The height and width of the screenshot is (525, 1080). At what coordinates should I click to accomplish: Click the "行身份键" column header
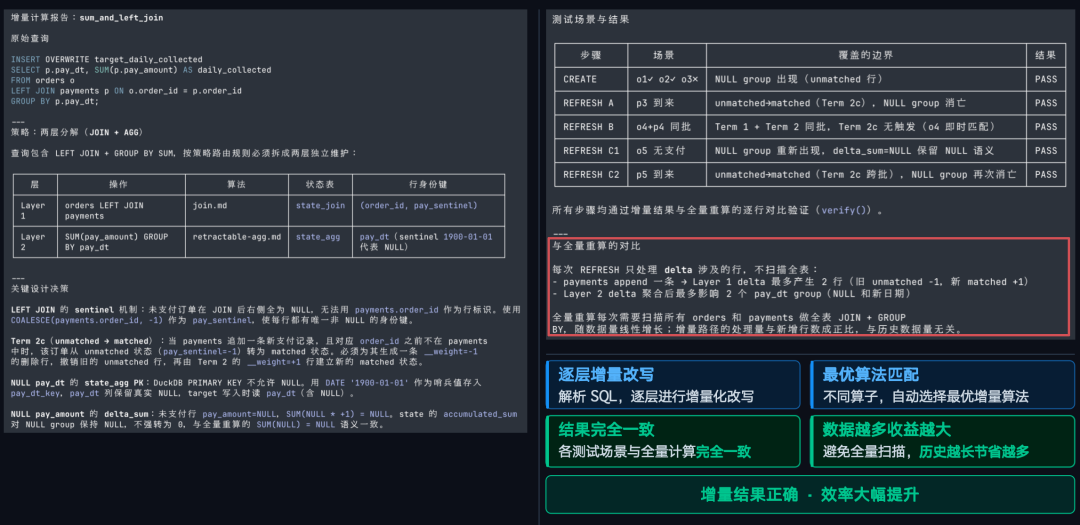[x=428, y=185]
